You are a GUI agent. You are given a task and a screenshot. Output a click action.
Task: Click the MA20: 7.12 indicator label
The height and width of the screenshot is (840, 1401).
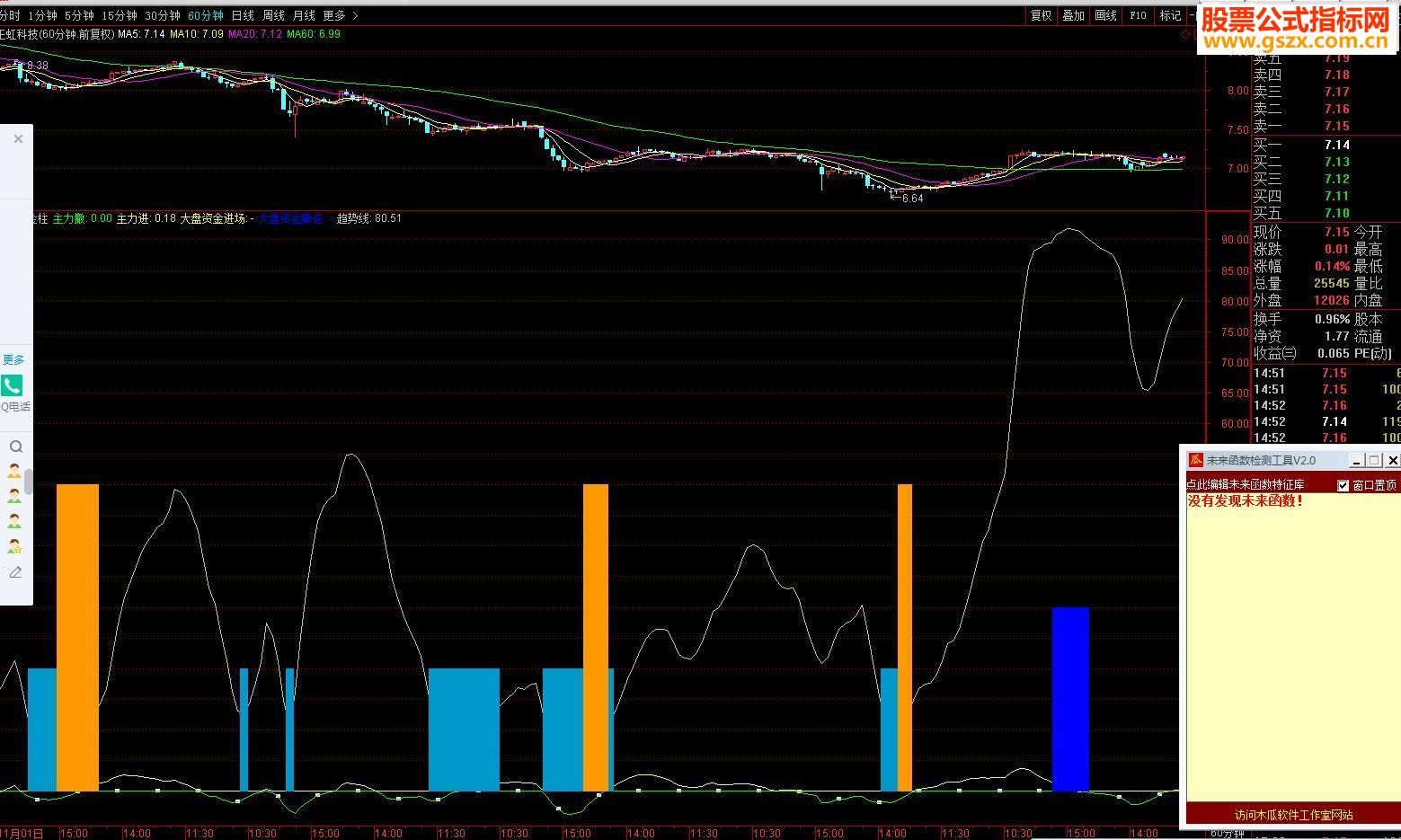pos(255,34)
